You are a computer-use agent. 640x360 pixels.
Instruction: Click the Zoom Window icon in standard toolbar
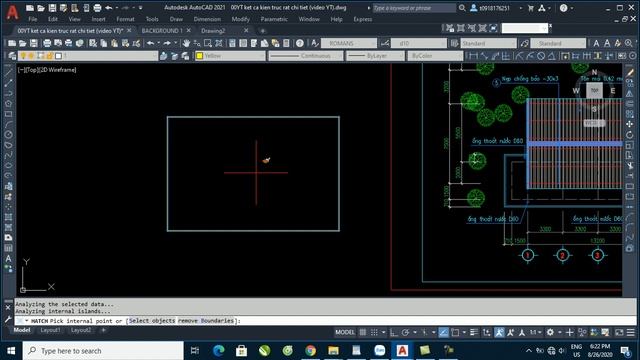point(208,43)
